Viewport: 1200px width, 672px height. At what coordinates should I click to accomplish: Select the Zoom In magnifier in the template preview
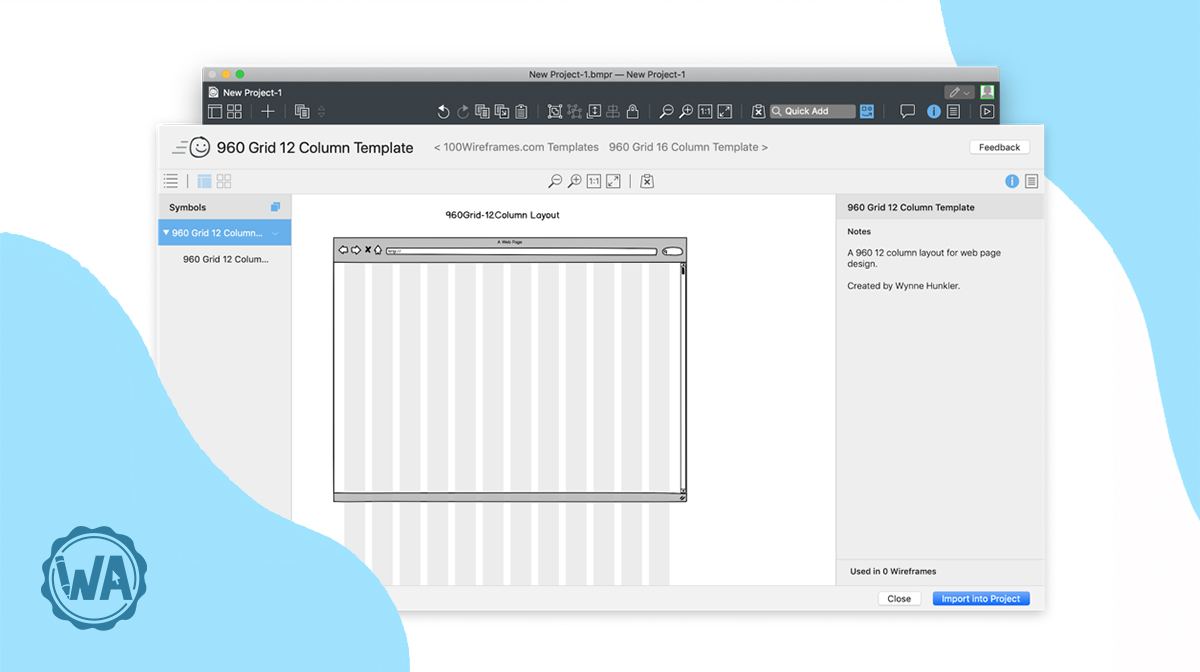[575, 181]
